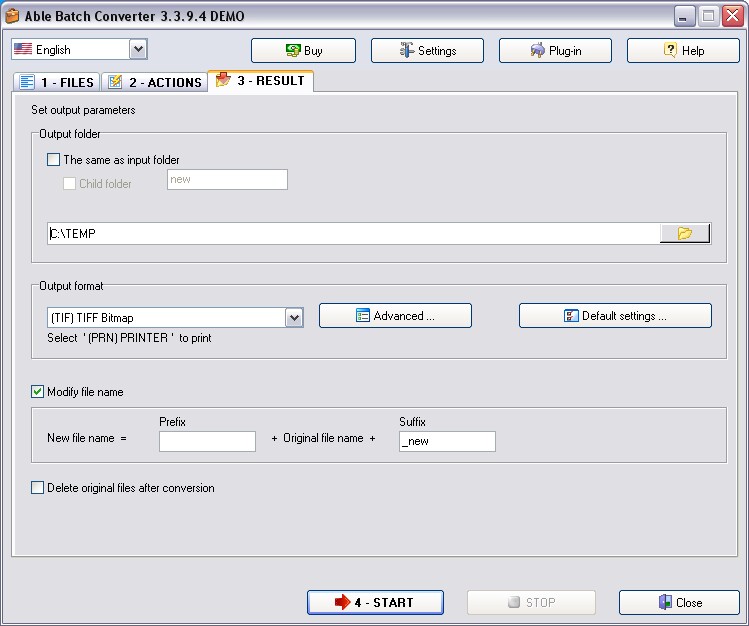Open the English language dropdown
Viewport: 749px width, 626px height.
[x=138, y=49]
